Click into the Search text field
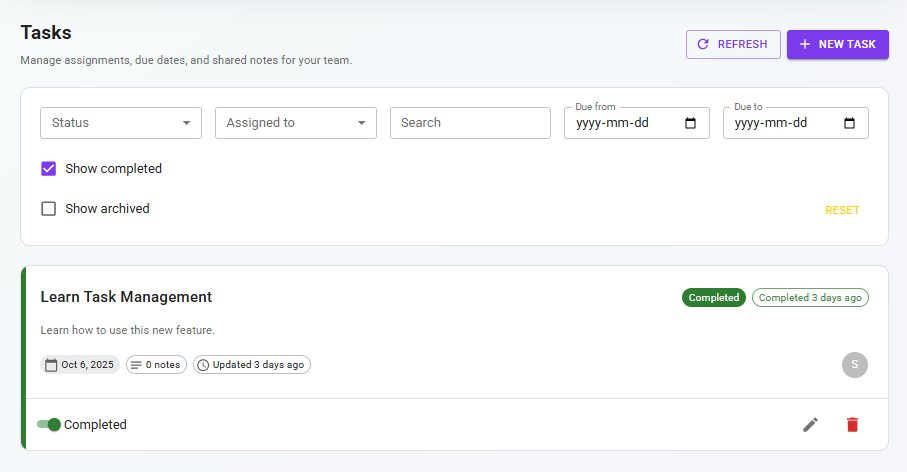907x472 pixels. tap(470, 123)
